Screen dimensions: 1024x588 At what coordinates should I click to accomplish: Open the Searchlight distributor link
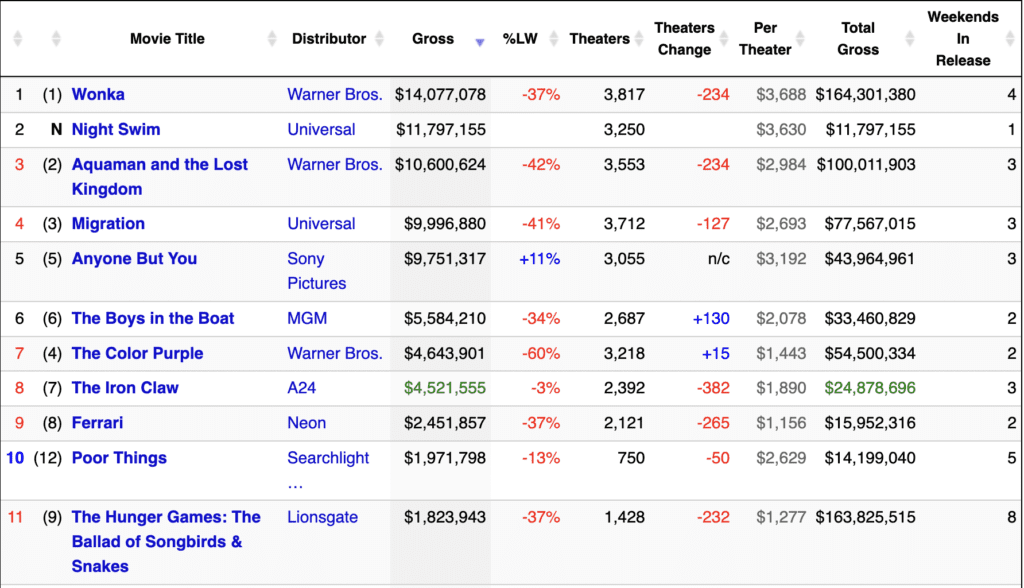coord(328,470)
